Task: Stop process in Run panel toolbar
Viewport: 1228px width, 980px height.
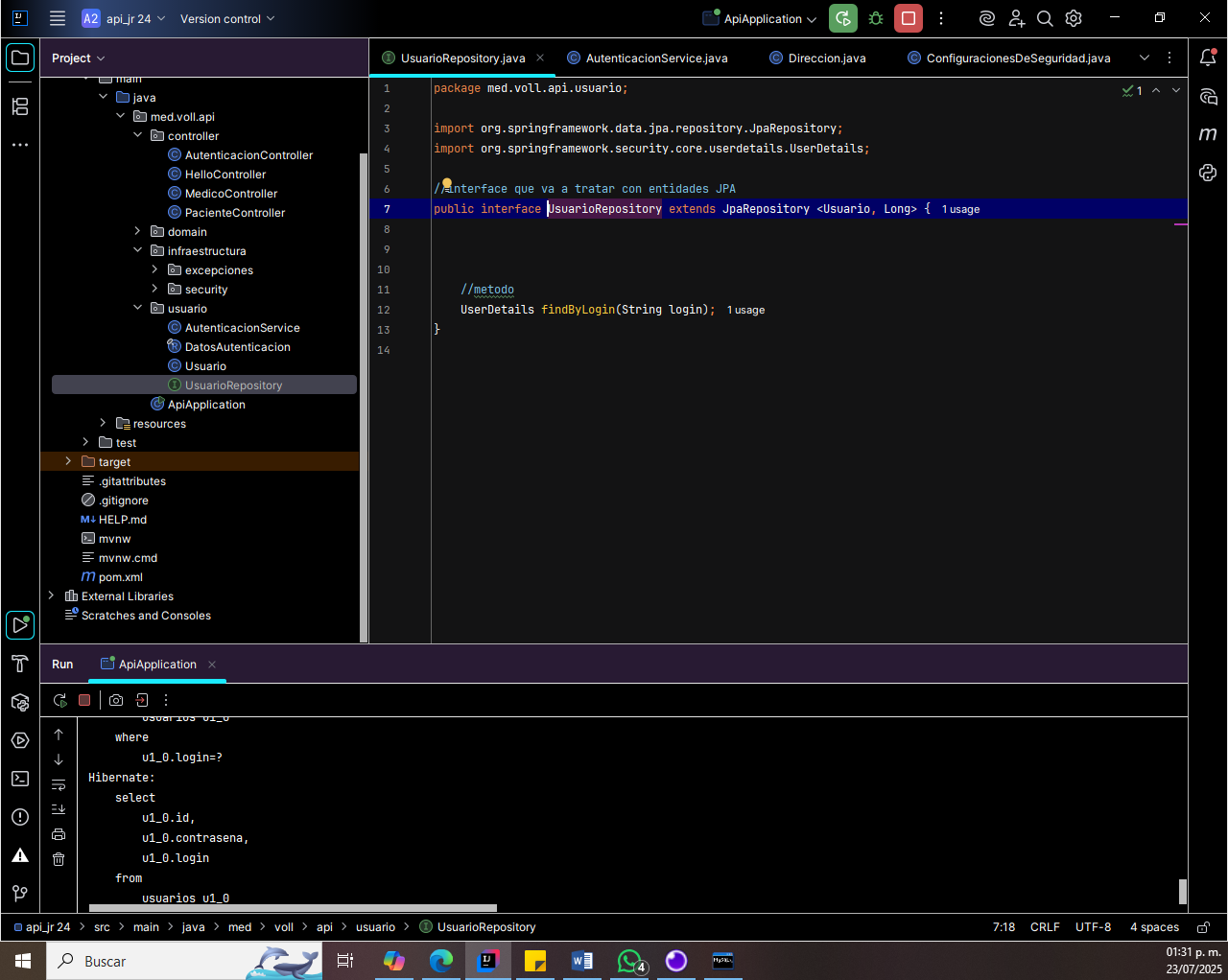Action: (x=84, y=700)
